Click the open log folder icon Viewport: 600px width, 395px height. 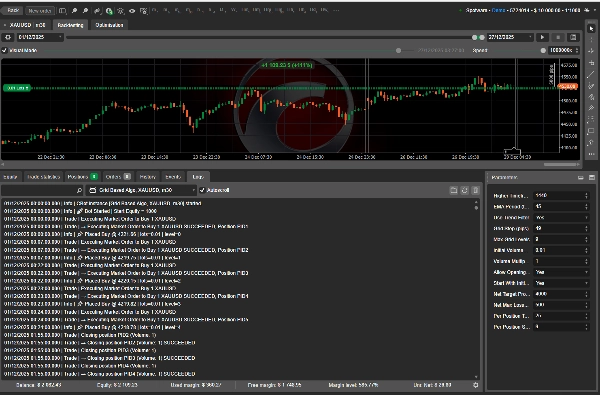453,190
